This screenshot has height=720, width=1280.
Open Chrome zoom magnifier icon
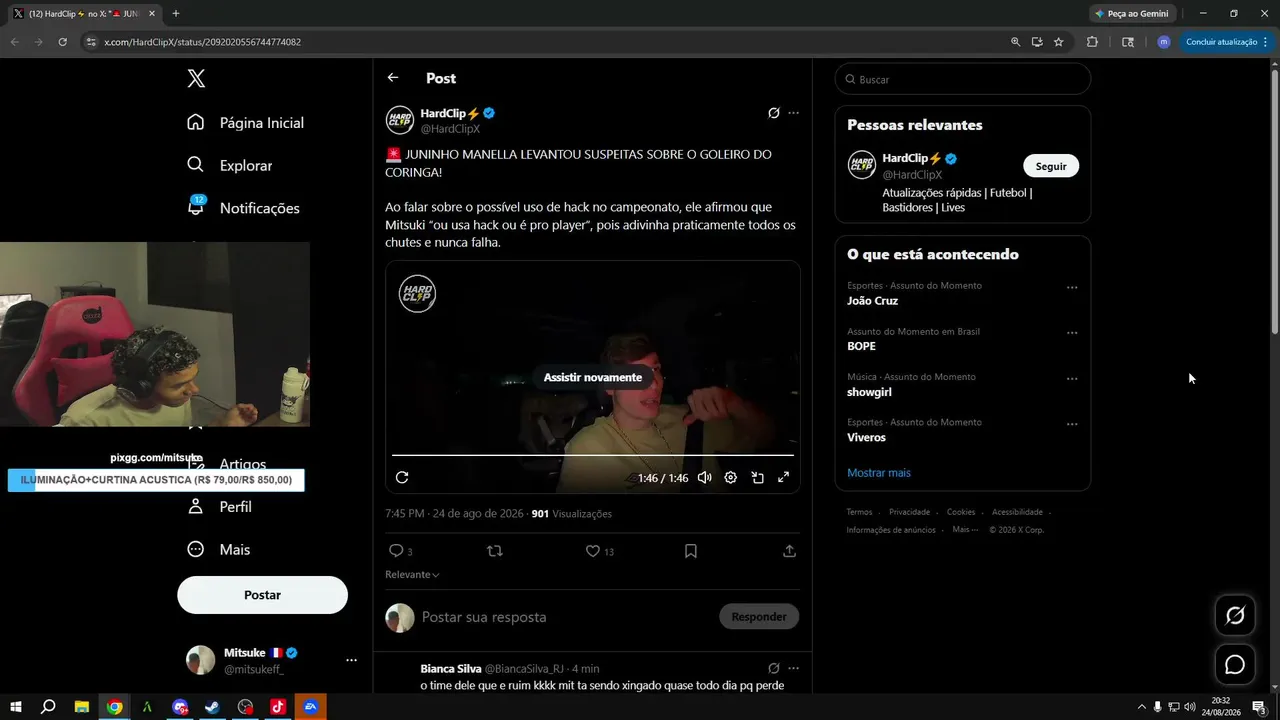coord(1015,42)
